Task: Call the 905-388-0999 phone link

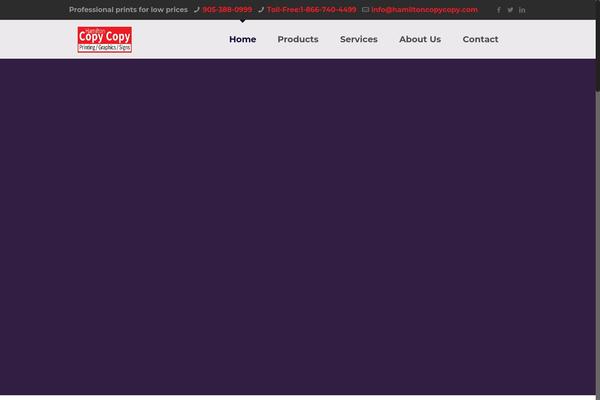Action: pyautogui.click(x=227, y=10)
